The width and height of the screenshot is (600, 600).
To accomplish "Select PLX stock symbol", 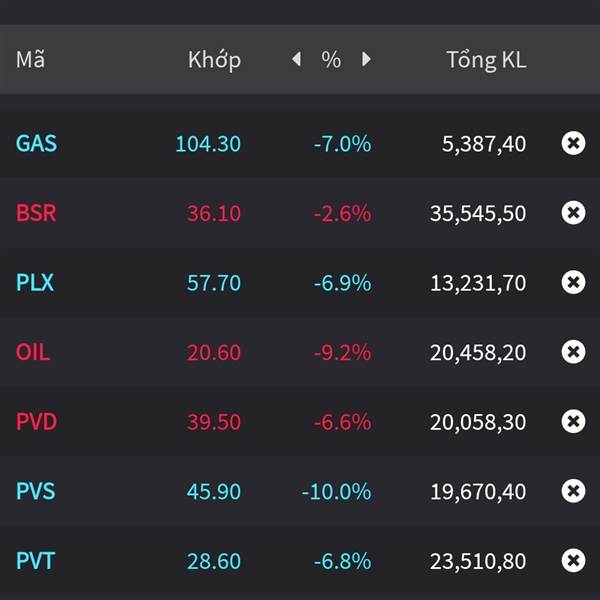I will point(35,283).
